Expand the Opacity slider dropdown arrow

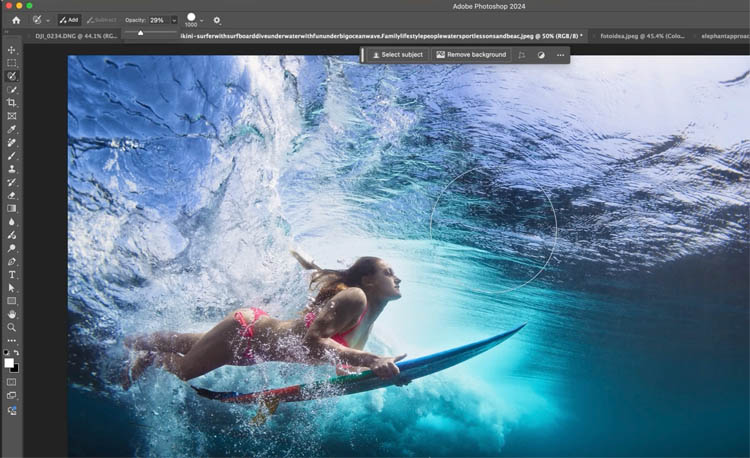174,20
